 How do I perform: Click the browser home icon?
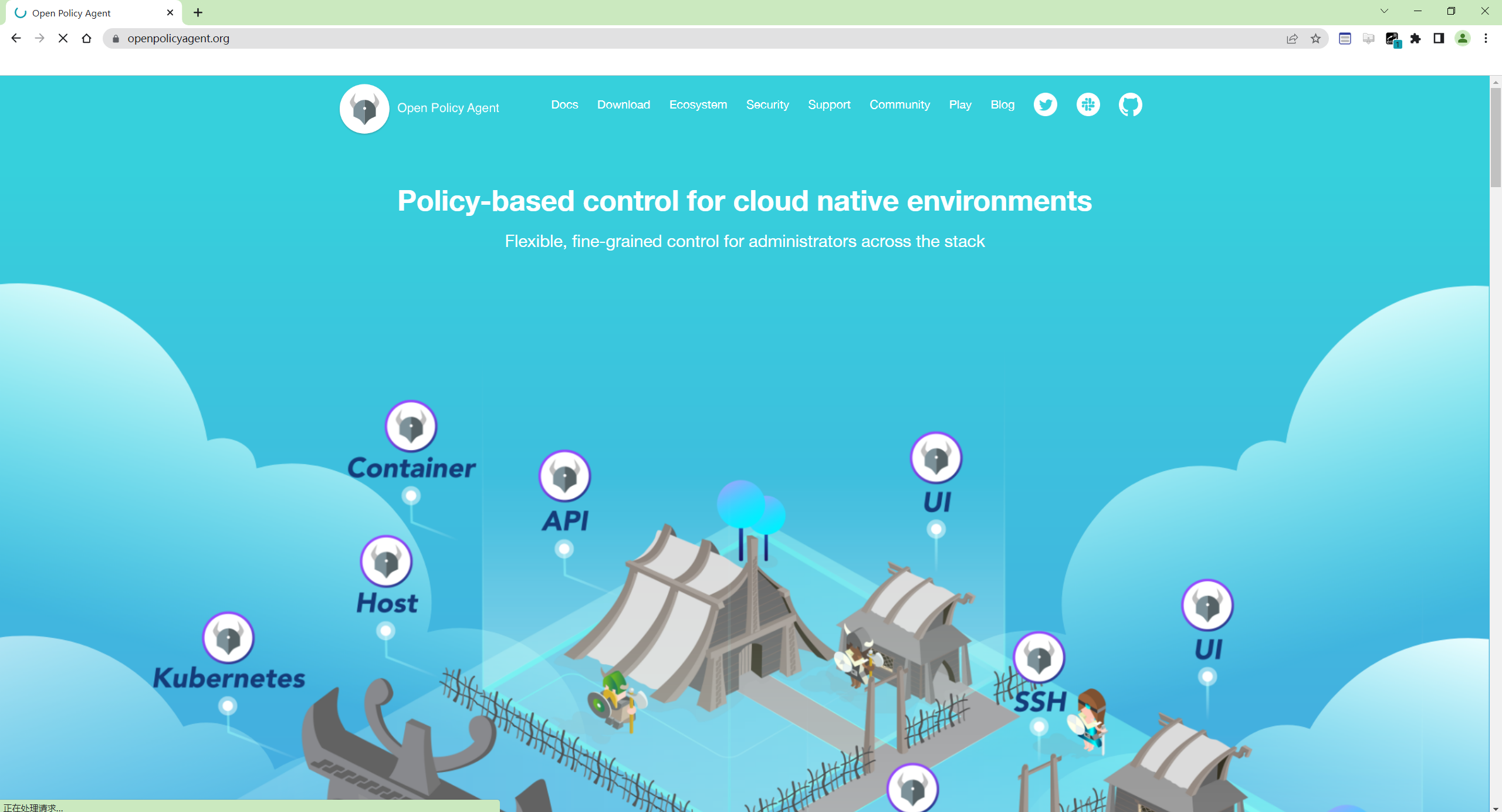(x=86, y=38)
